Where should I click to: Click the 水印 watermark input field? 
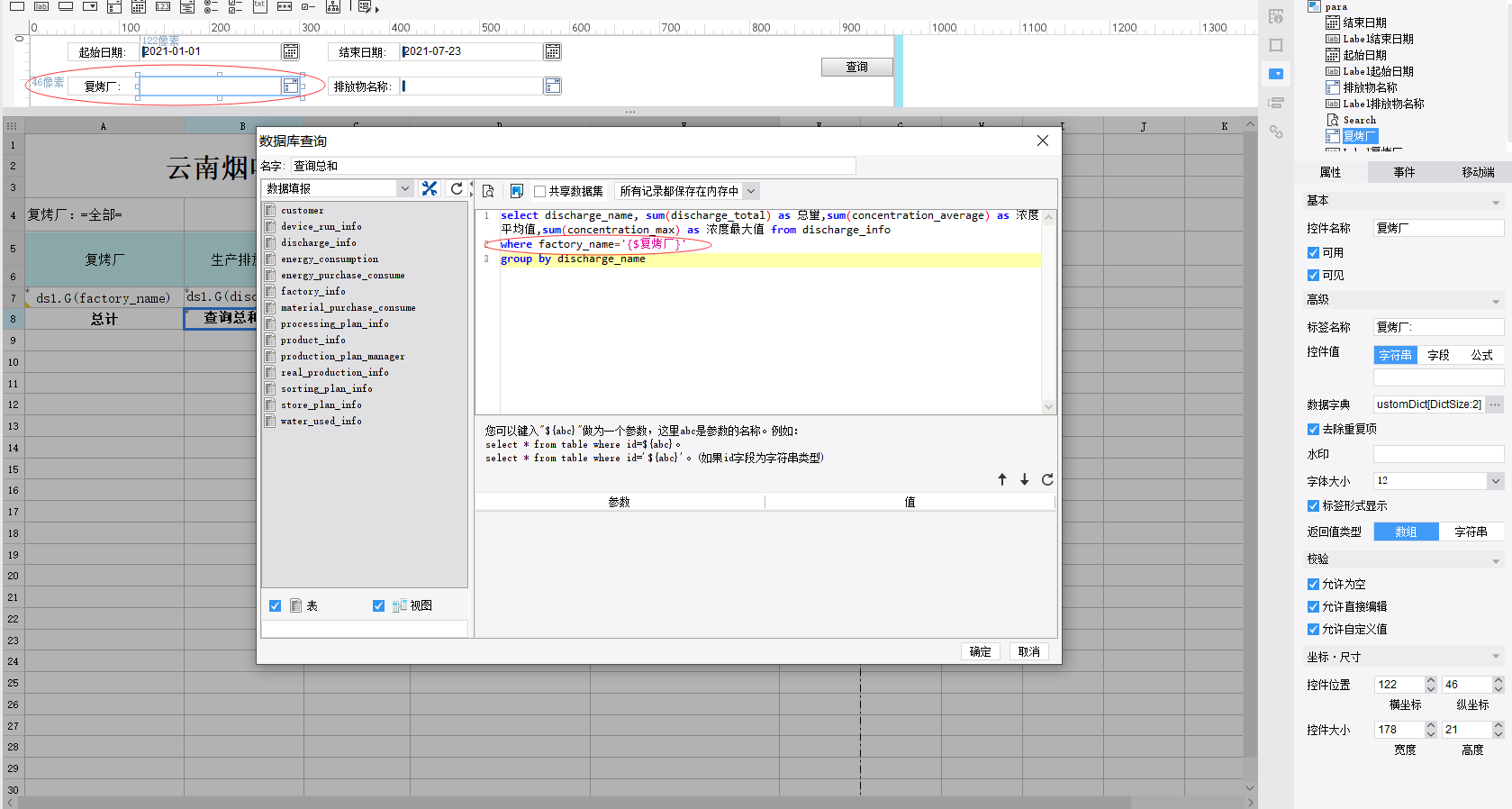point(1438,454)
